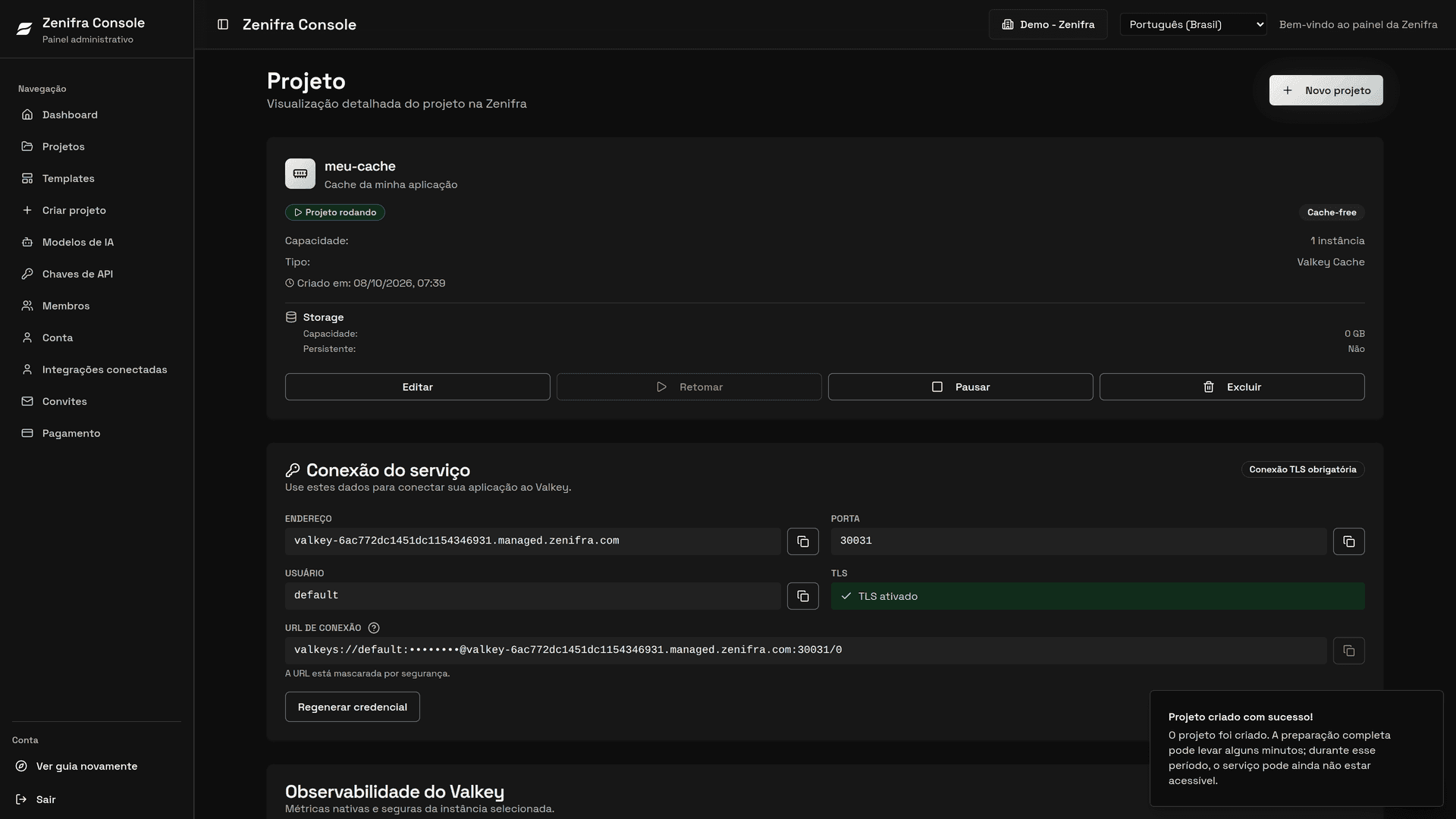Open the Português (Brasil) language dropdown
This screenshot has height=819, width=1456.
[x=1193, y=24]
